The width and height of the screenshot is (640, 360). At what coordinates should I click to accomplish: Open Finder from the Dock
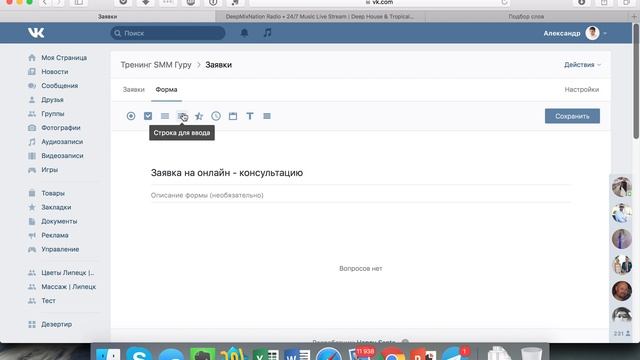pyautogui.click(x=108, y=355)
